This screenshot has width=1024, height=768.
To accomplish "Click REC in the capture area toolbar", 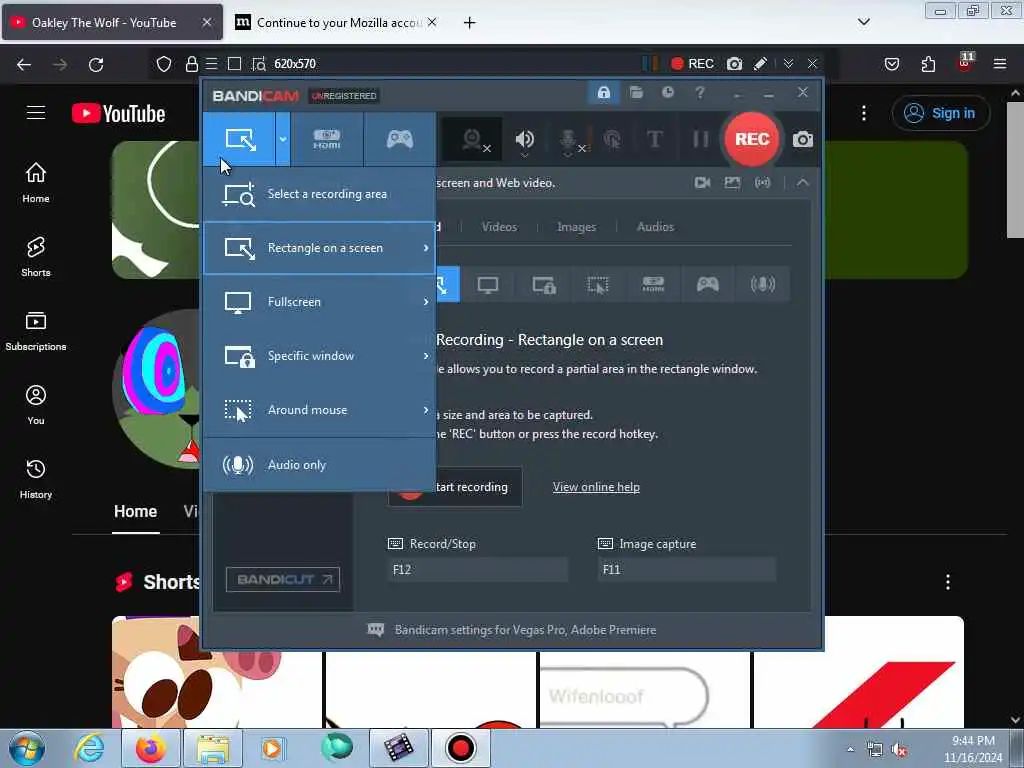I will coord(692,63).
